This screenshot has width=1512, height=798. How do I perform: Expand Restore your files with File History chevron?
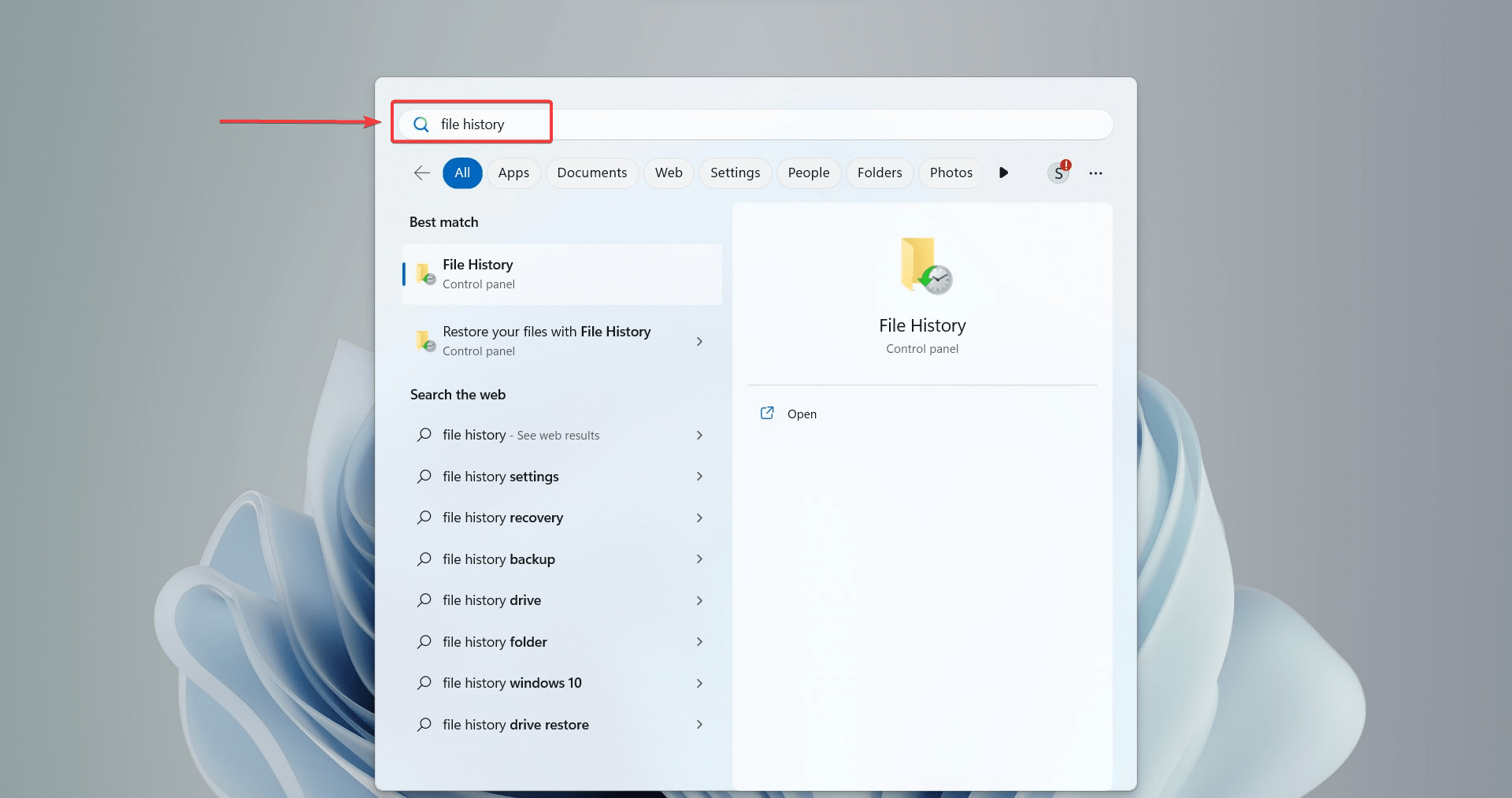(x=699, y=341)
